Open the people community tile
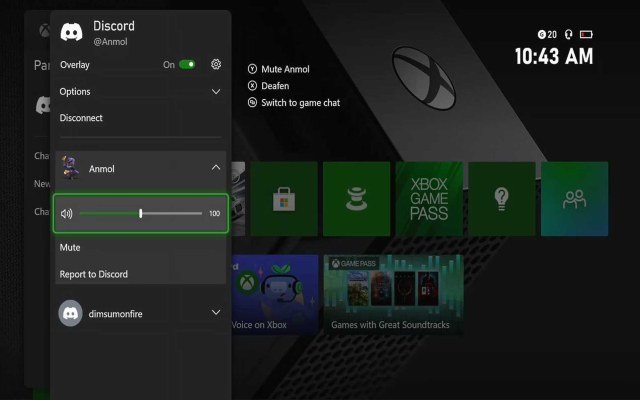640x400 pixels. click(x=575, y=199)
